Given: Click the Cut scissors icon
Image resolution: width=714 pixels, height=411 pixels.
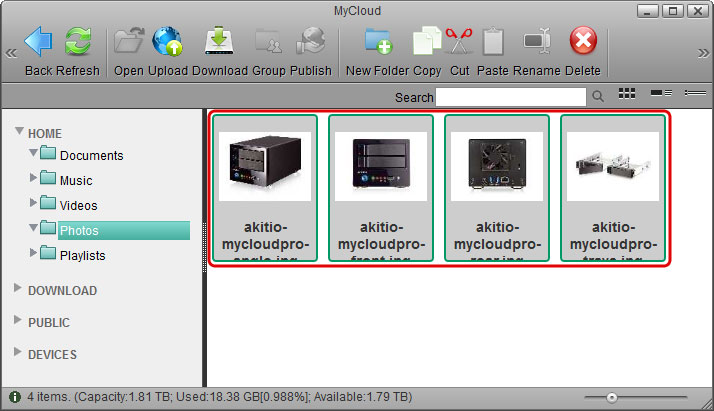Looking at the screenshot, I should click(459, 41).
